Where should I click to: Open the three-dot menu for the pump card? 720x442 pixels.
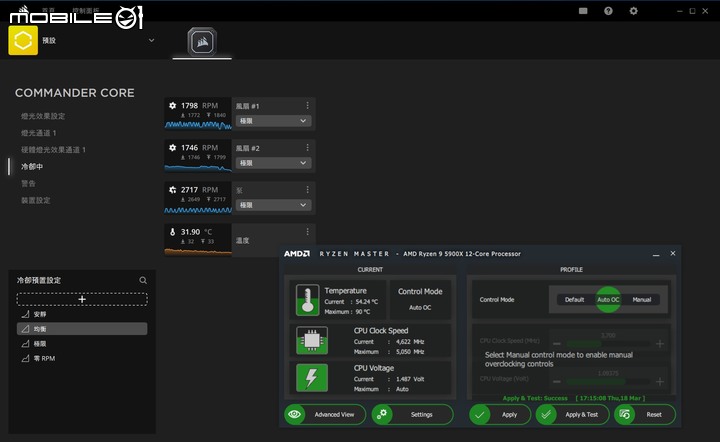coord(307,190)
